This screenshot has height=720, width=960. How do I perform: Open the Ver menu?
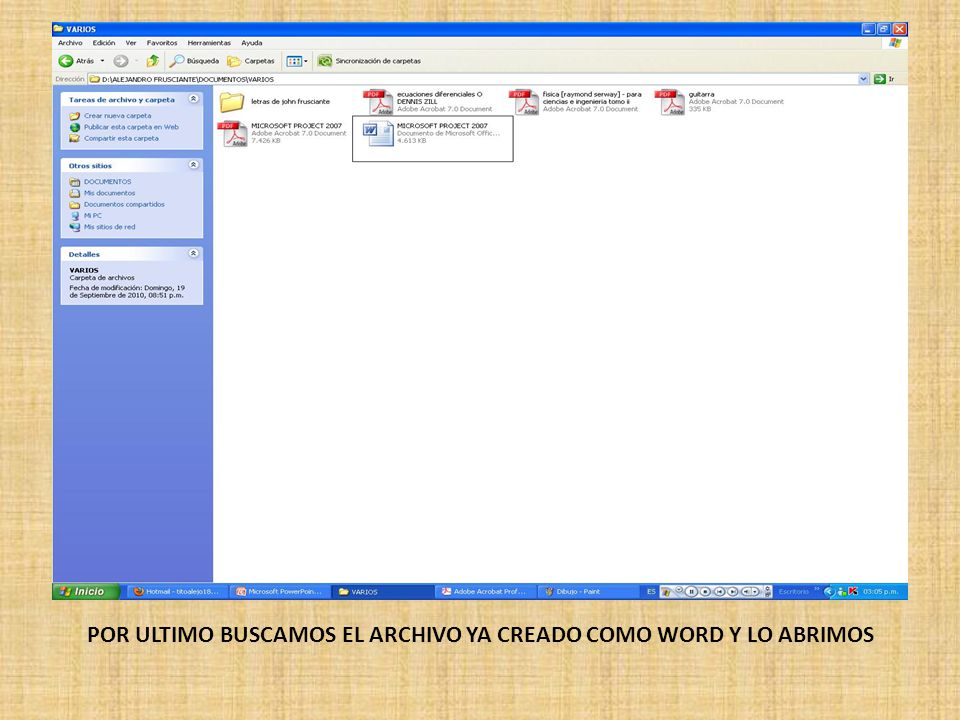coord(131,43)
